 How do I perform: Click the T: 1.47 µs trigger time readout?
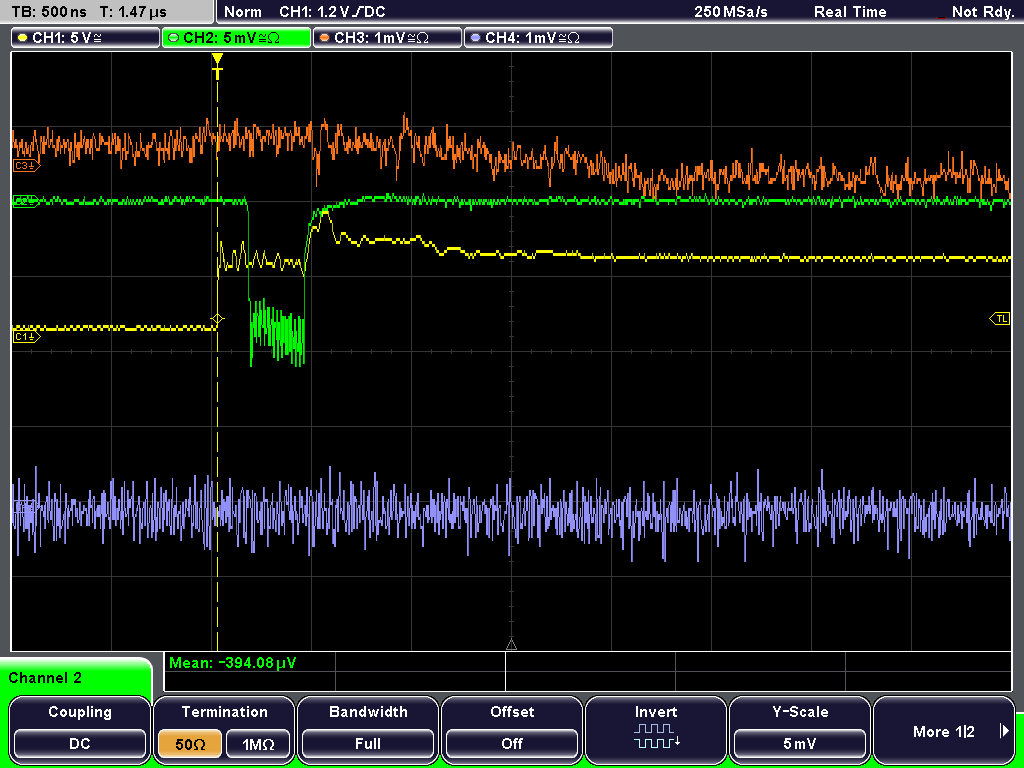133,12
